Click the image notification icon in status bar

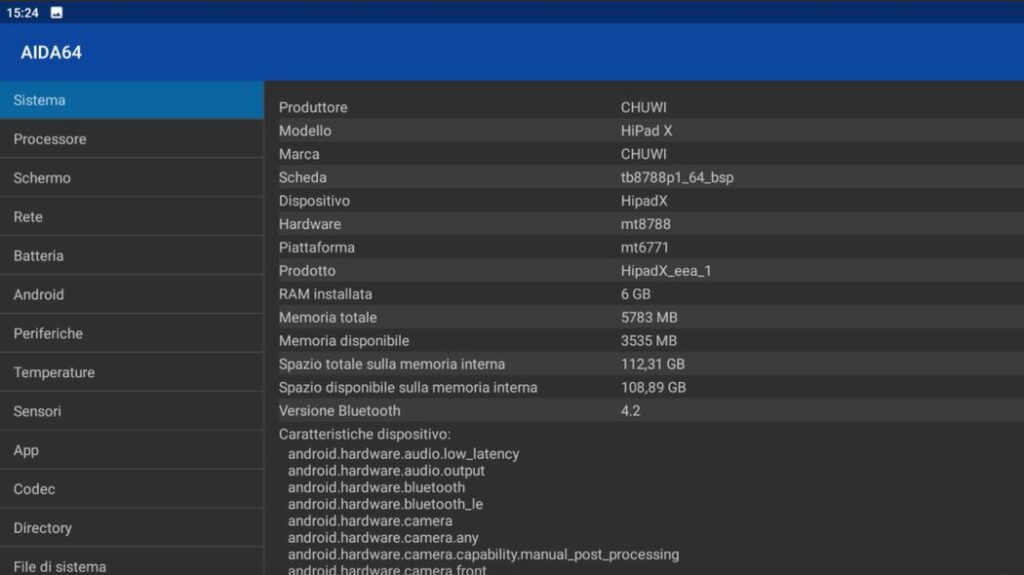pos(56,12)
